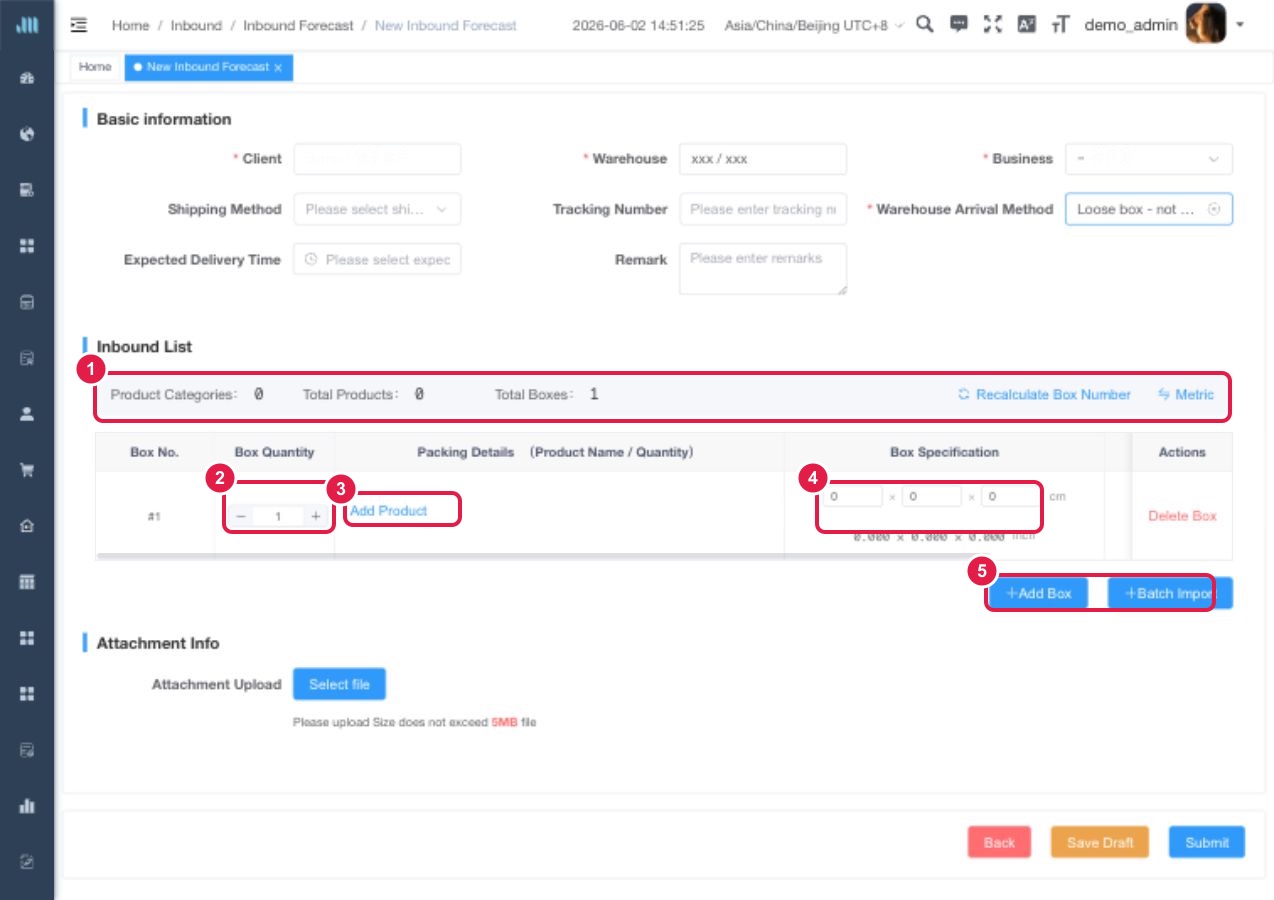Open the globe sidebar icon
The height and width of the screenshot is (900, 1274).
click(x=28, y=134)
